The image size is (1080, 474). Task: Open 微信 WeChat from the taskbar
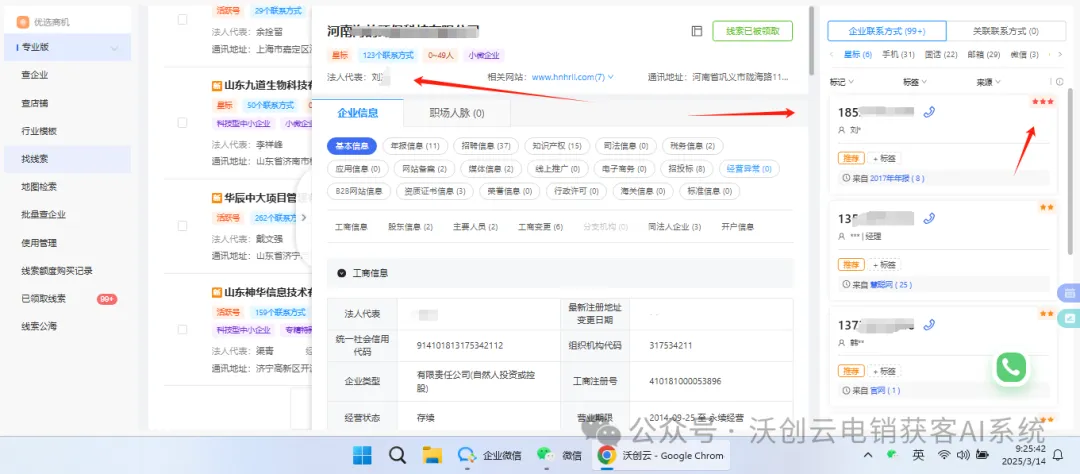[x=559, y=455]
